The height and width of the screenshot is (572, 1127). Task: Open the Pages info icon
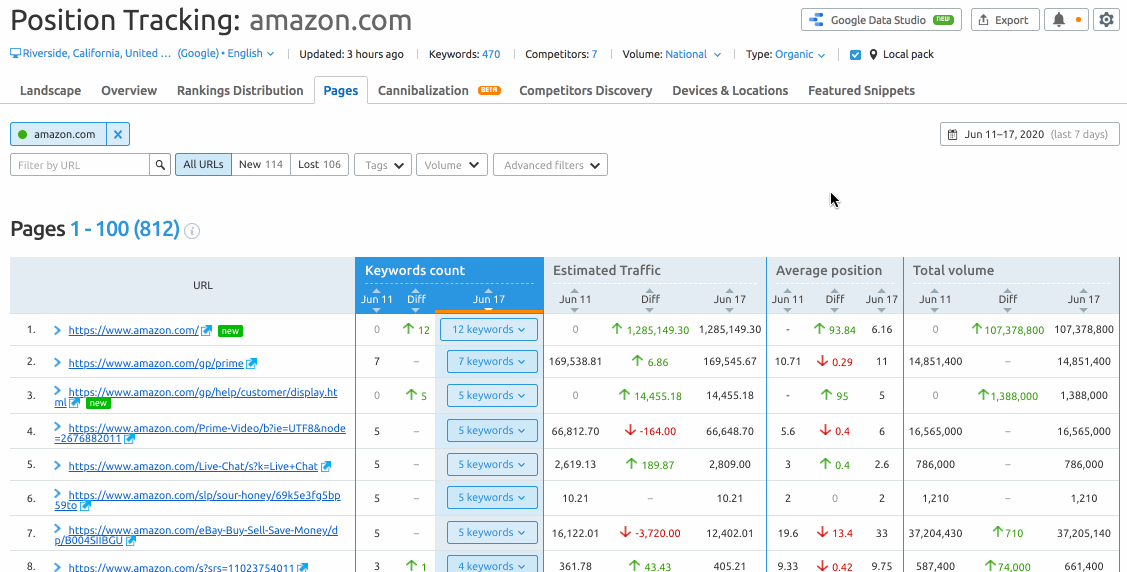click(x=192, y=231)
